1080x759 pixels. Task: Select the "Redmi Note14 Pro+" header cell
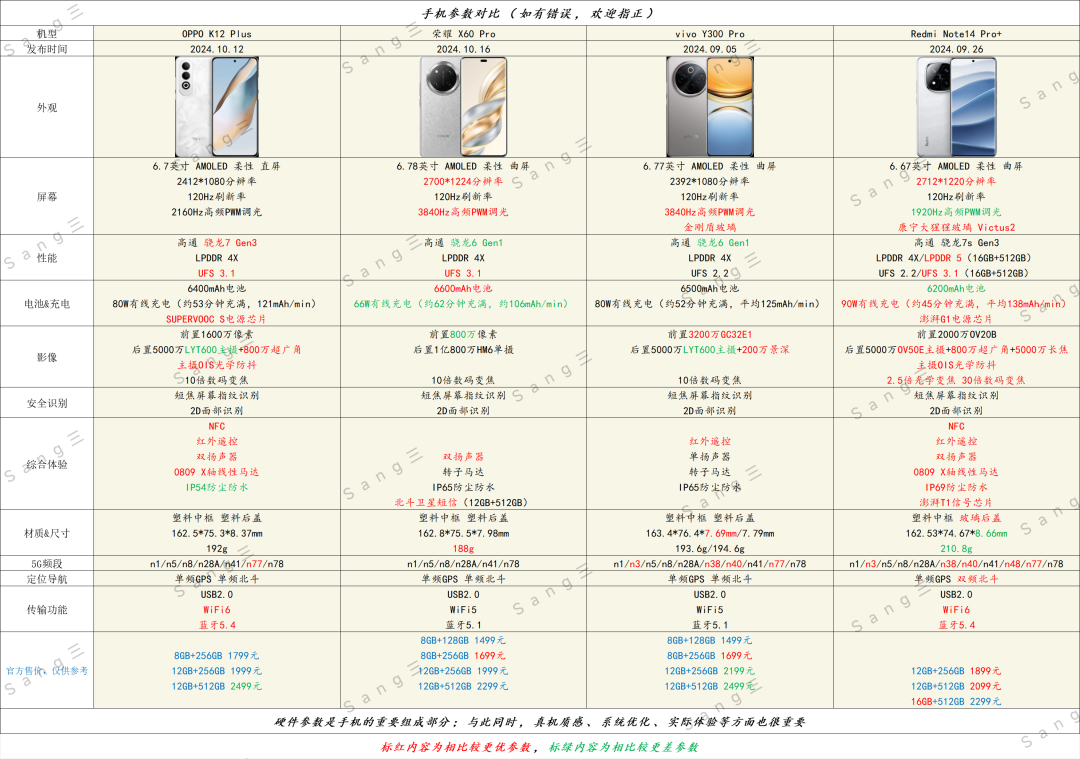[957, 34]
